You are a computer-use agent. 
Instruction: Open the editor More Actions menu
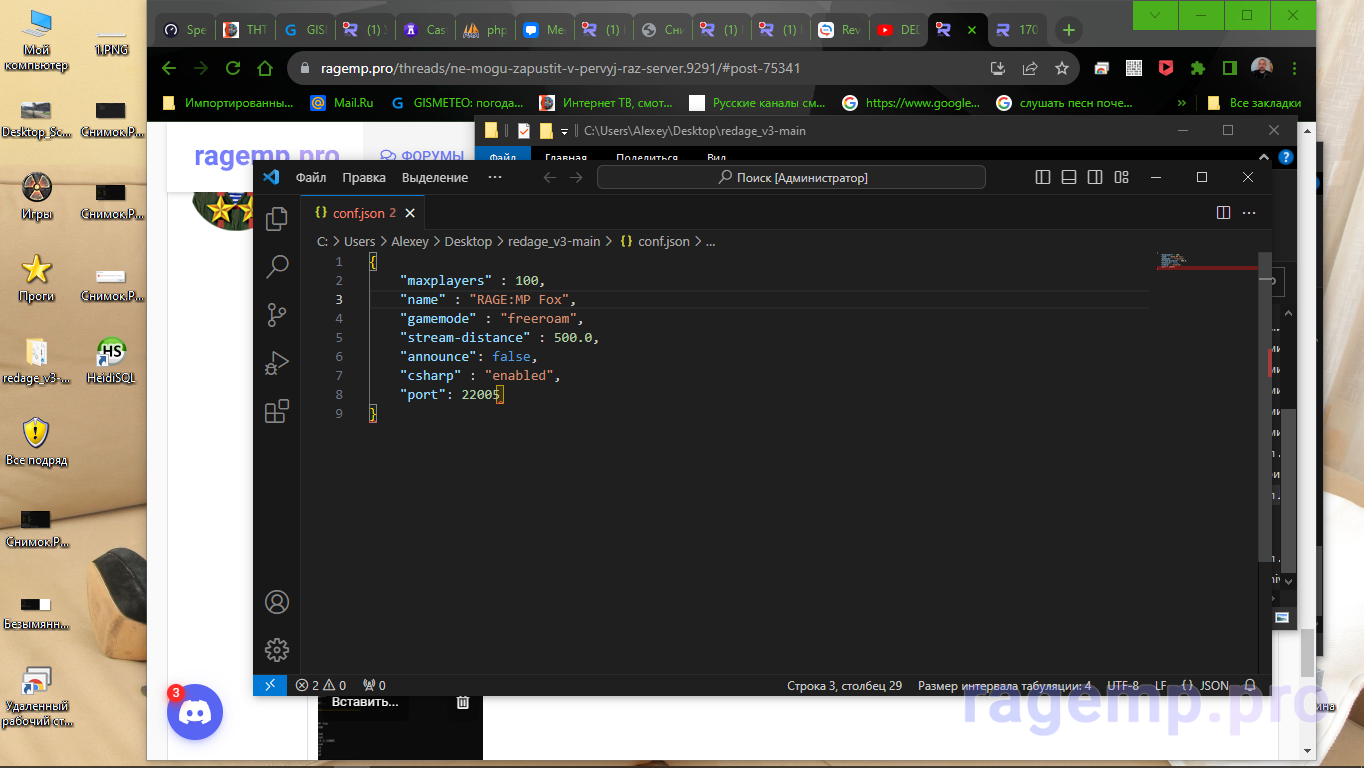click(x=1249, y=212)
